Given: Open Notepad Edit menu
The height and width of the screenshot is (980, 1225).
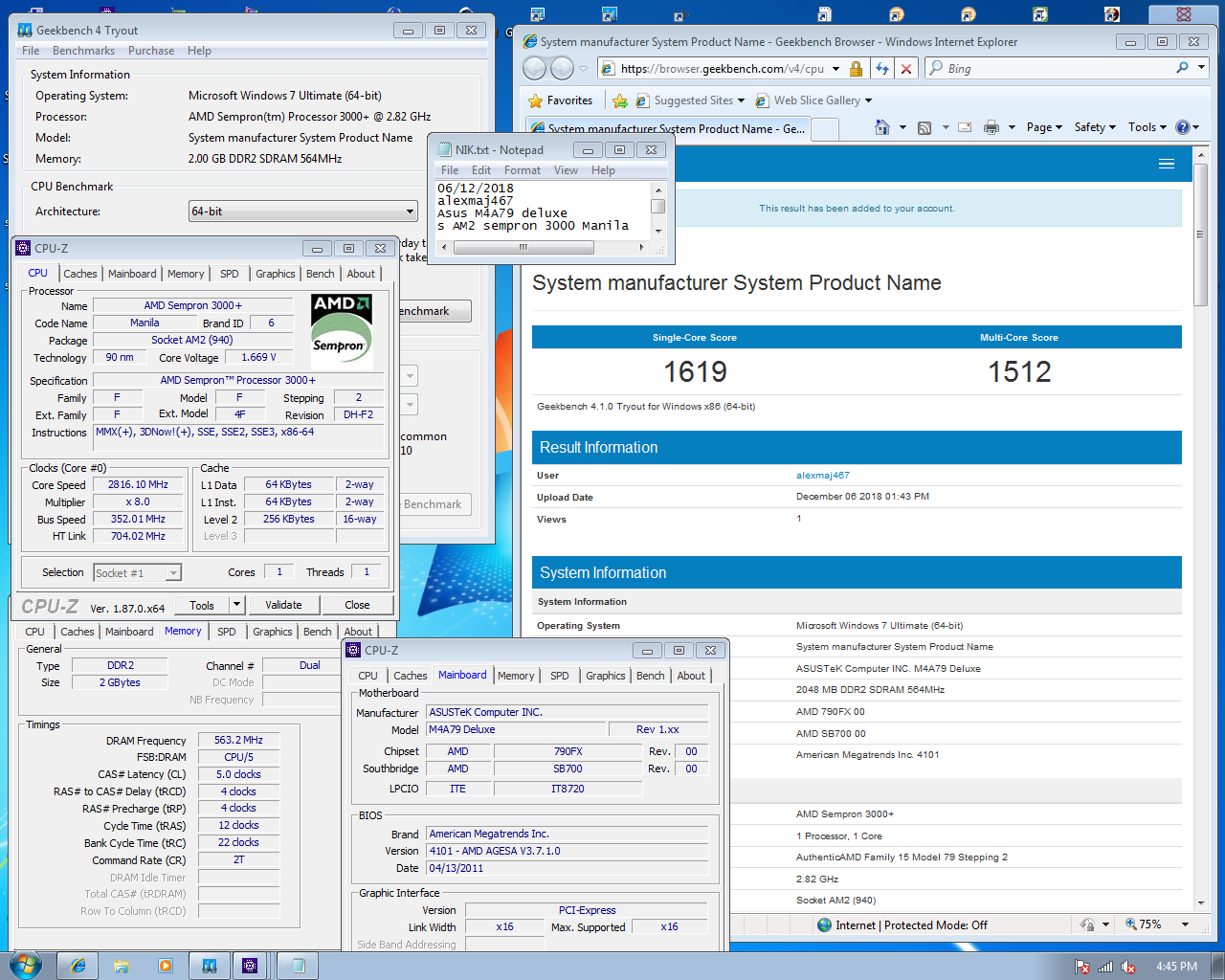Looking at the screenshot, I should tap(481, 170).
